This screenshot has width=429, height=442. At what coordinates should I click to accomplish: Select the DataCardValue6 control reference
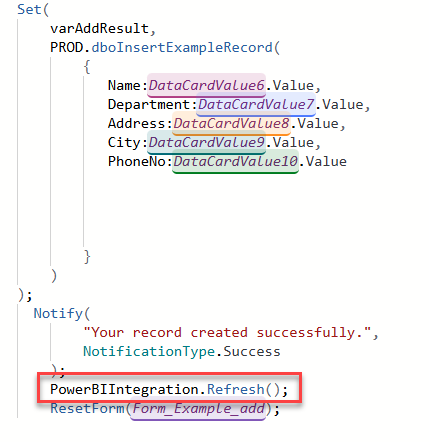pyautogui.click(x=206, y=85)
